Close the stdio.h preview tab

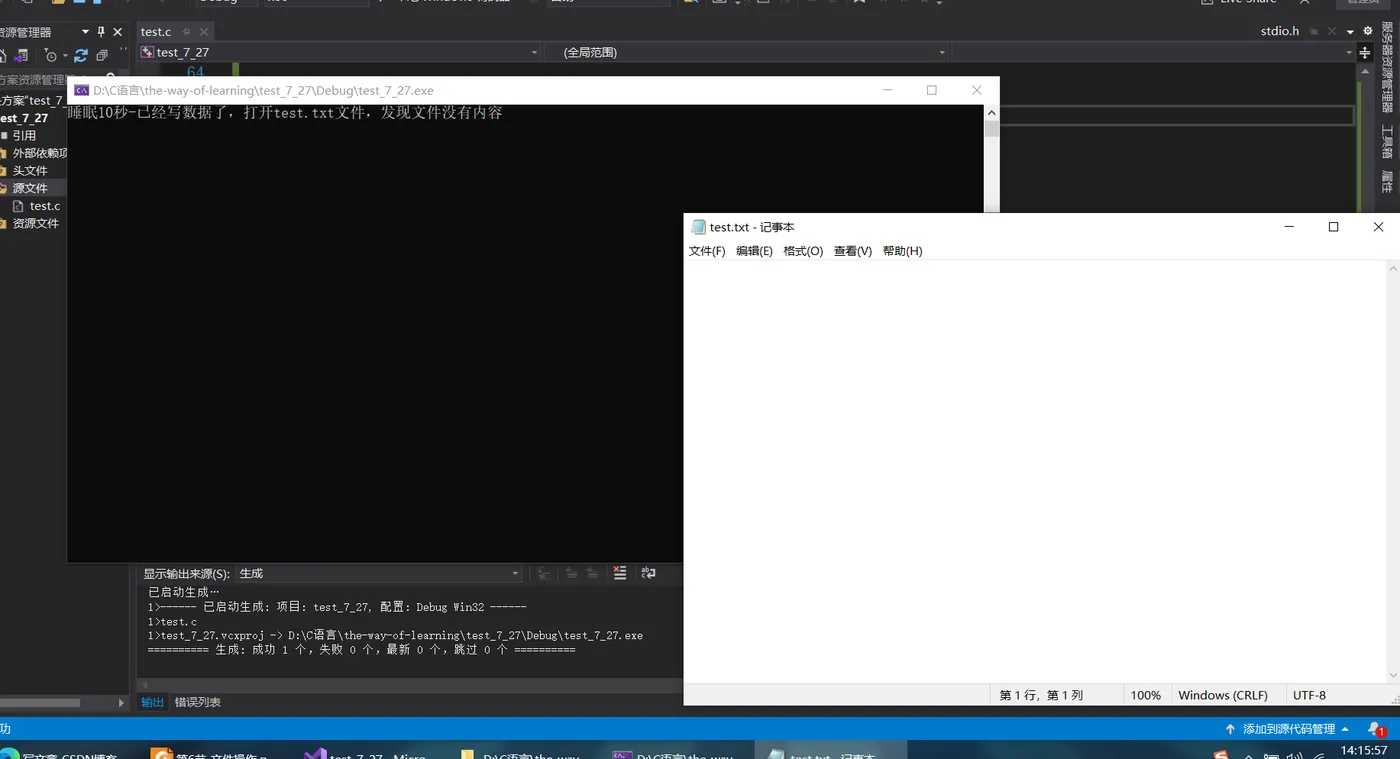[1332, 32]
